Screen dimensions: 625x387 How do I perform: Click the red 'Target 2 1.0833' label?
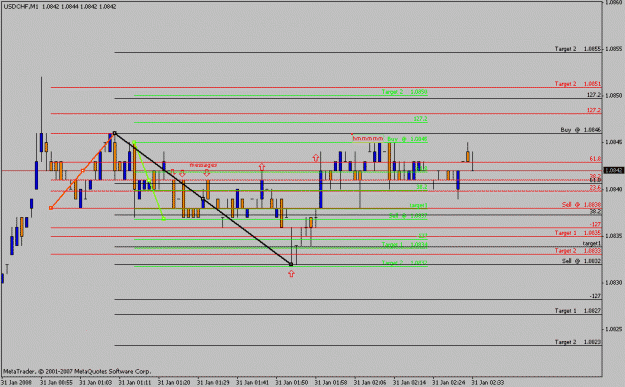coord(578,251)
